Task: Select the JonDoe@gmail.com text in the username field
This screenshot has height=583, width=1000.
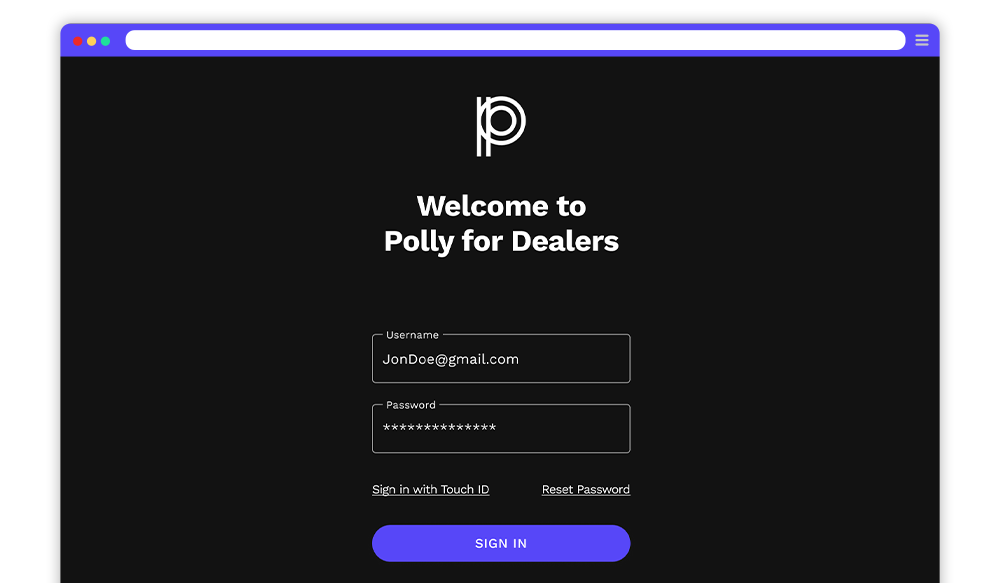Action: tap(450, 360)
